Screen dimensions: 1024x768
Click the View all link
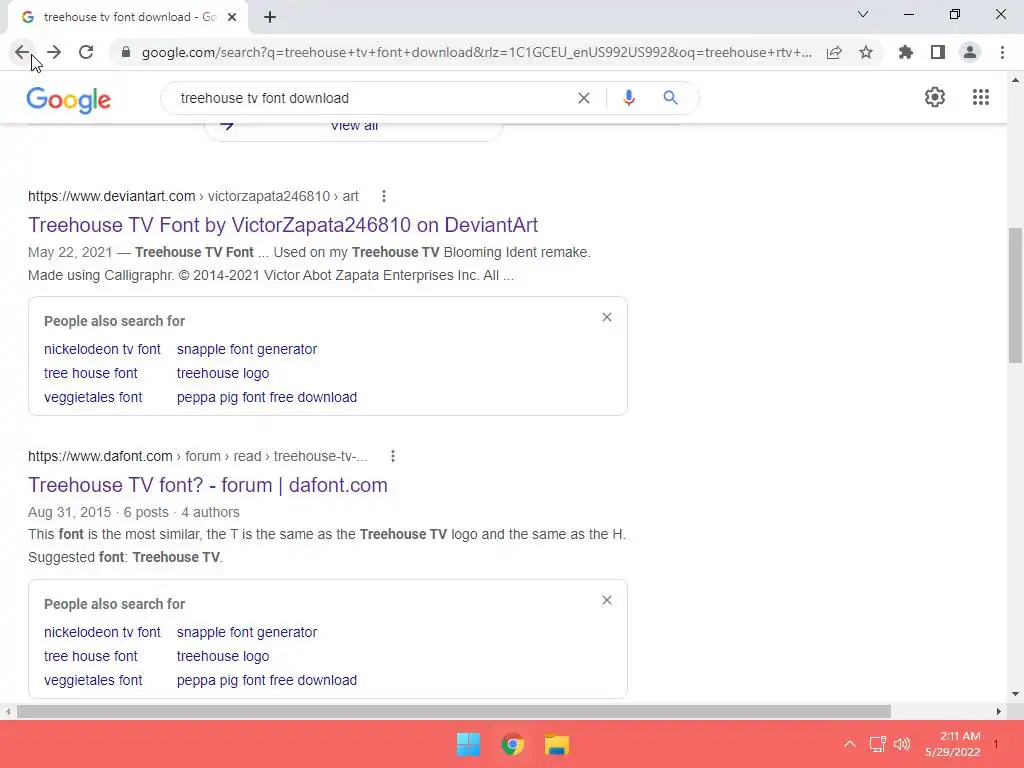[x=354, y=125]
